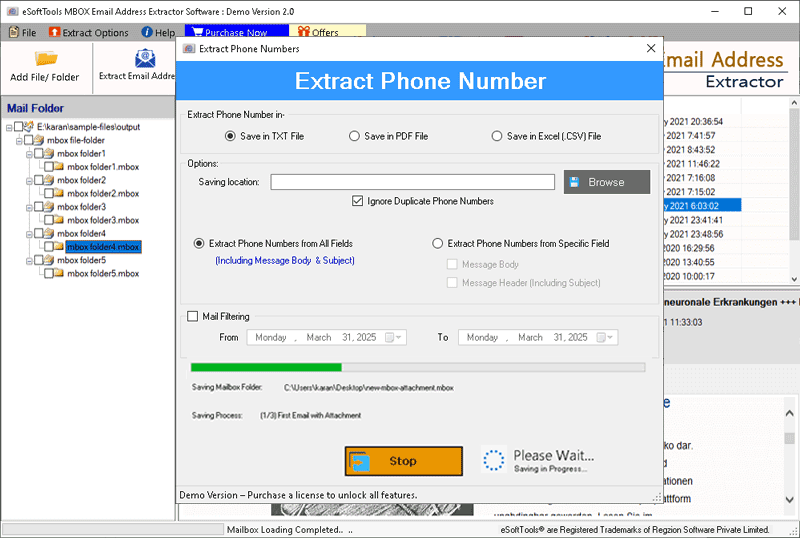Click the mbox folder3.mbox file icon
The image size is (800, 538).
coord(59,219)
